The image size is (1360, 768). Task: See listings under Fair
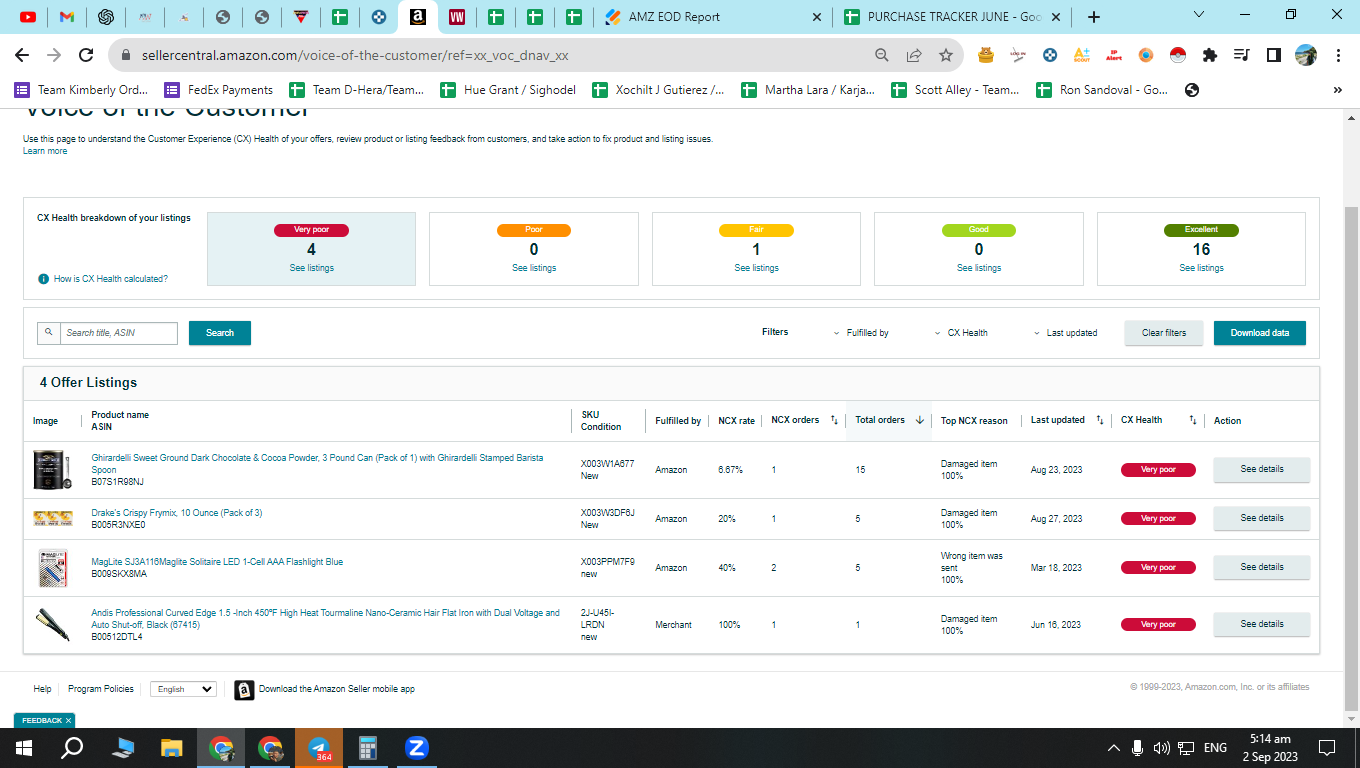pos(756,268)
